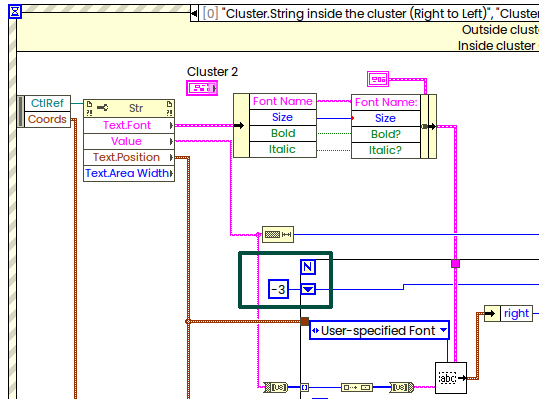Click the right unbundle element
This screenshot has width=539, height=399.
516,313
